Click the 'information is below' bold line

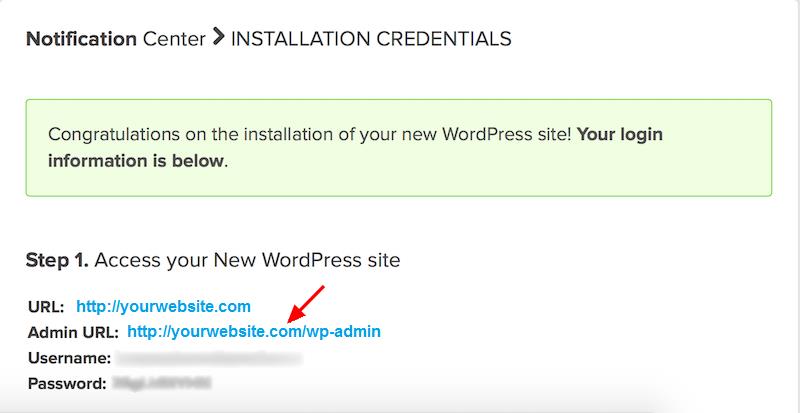click(138, 161)
